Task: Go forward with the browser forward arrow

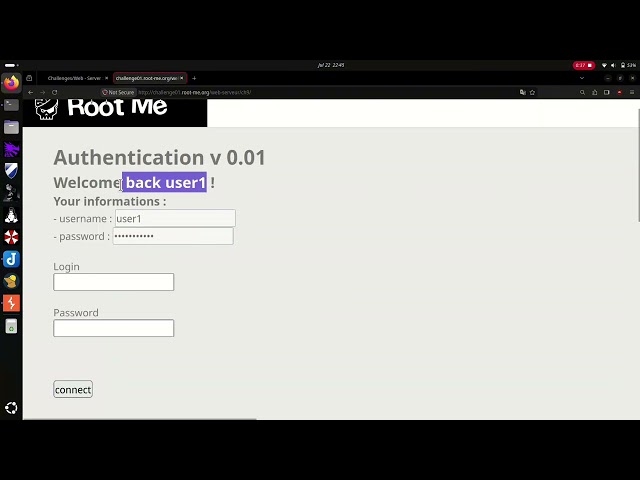Action: [x=42, y=92]
